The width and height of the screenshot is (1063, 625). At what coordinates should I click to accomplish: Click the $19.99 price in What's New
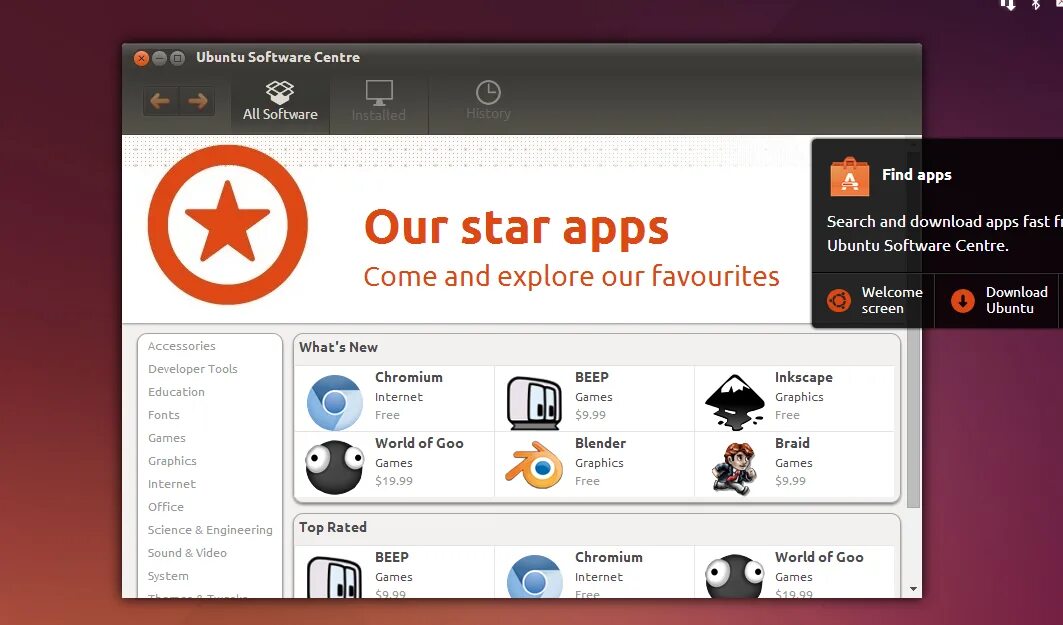pyautogui.click(x=394, y=481)
